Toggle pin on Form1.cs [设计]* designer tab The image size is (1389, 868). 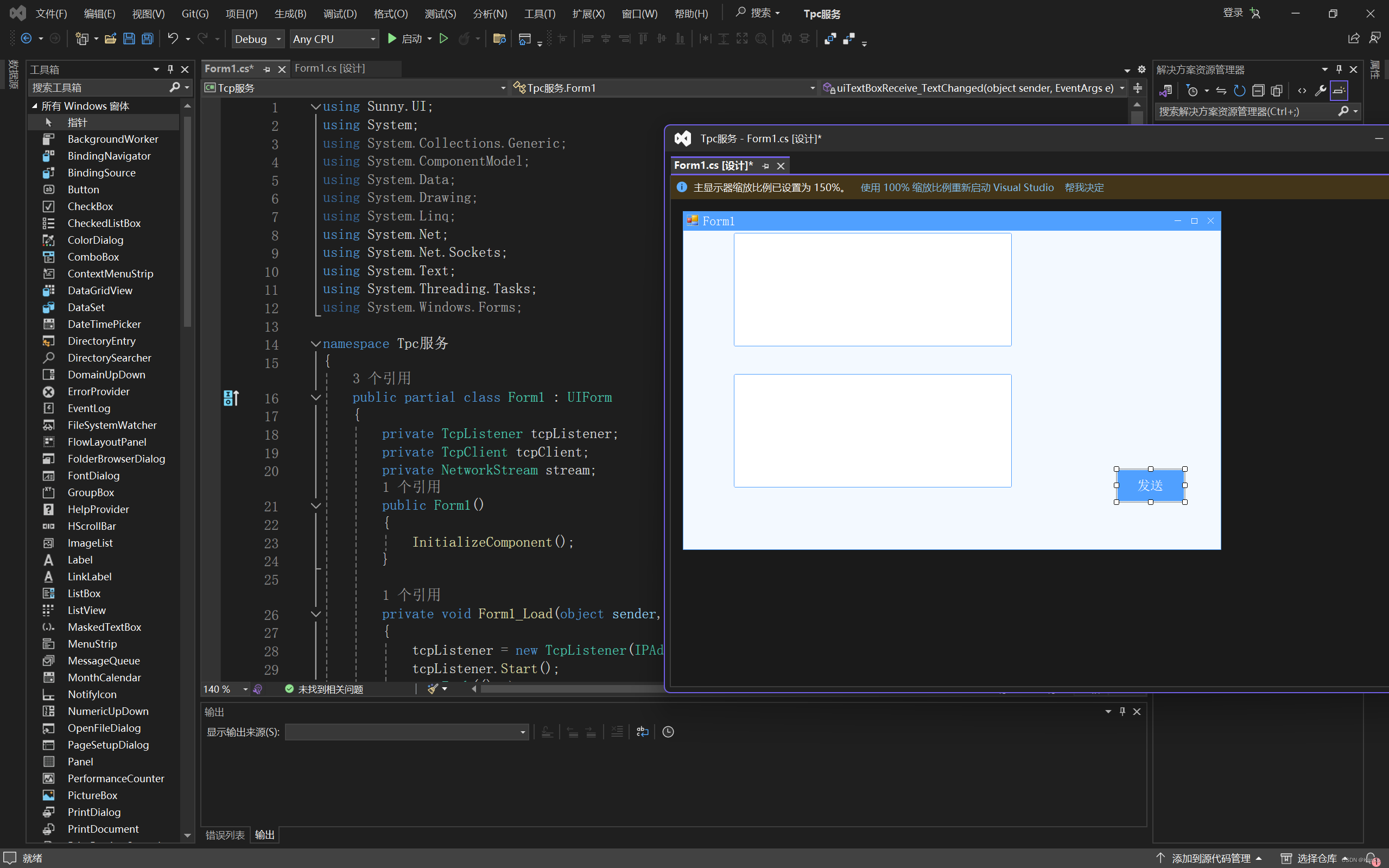coord(766,166)
